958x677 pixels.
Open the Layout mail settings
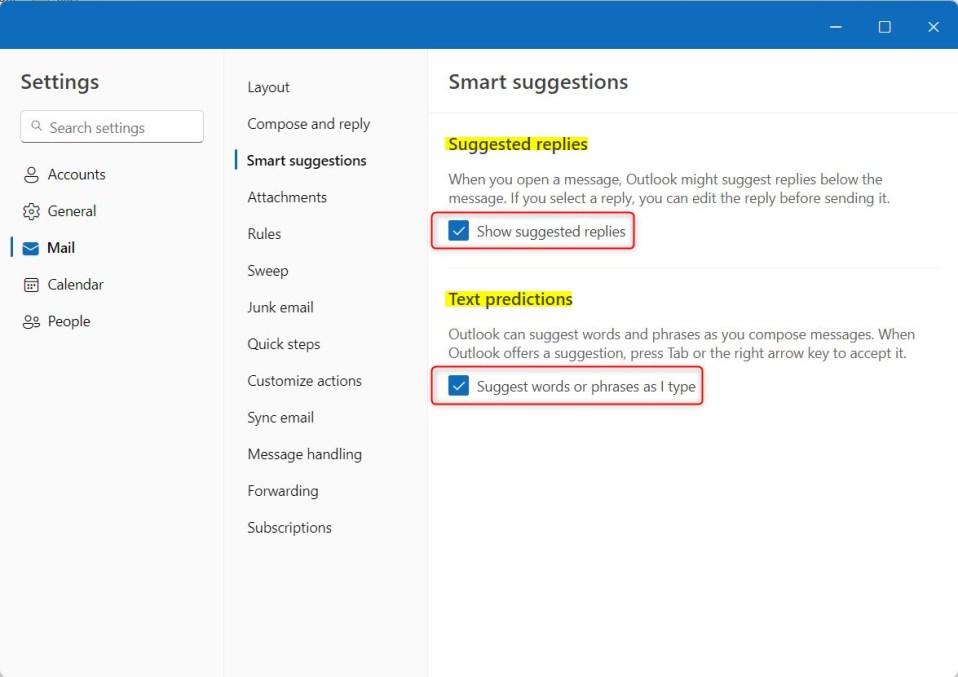coord(268,87)
